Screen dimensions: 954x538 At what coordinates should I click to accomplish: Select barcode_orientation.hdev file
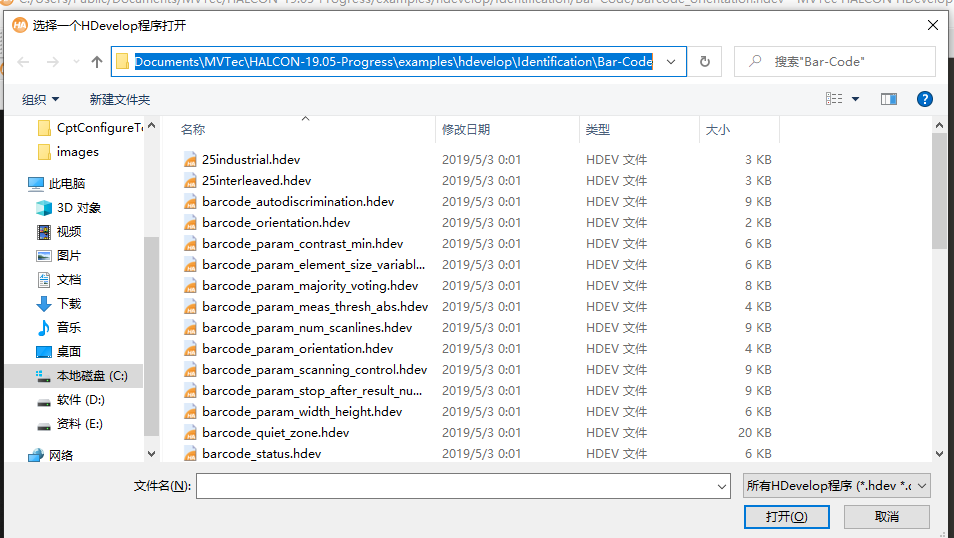[x=276, y=223]
